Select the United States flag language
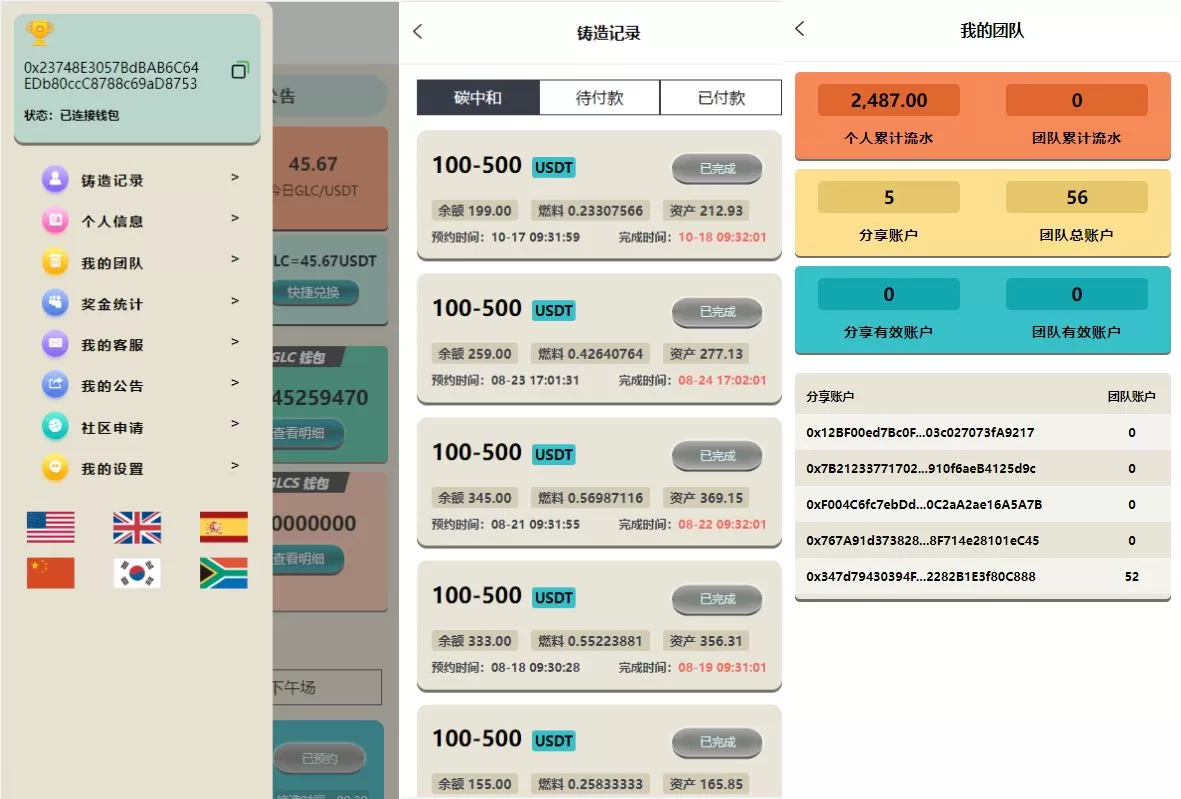The image size is (1181, 799). click(x=50, y=527)
